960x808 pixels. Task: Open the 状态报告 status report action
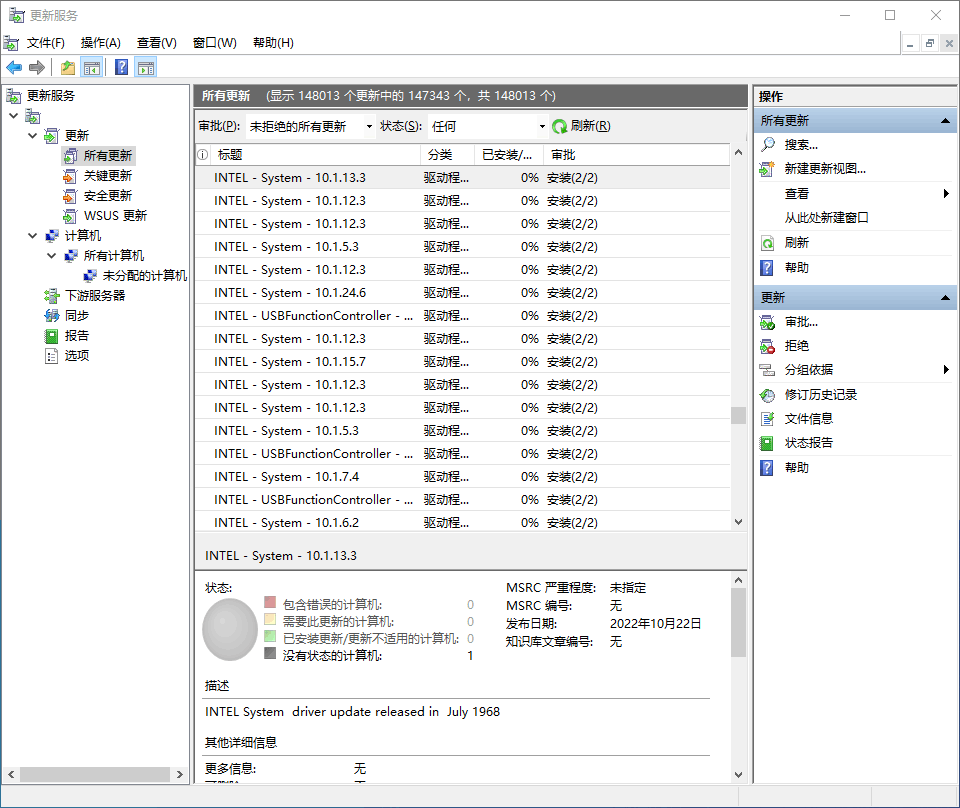coord(808,443)
